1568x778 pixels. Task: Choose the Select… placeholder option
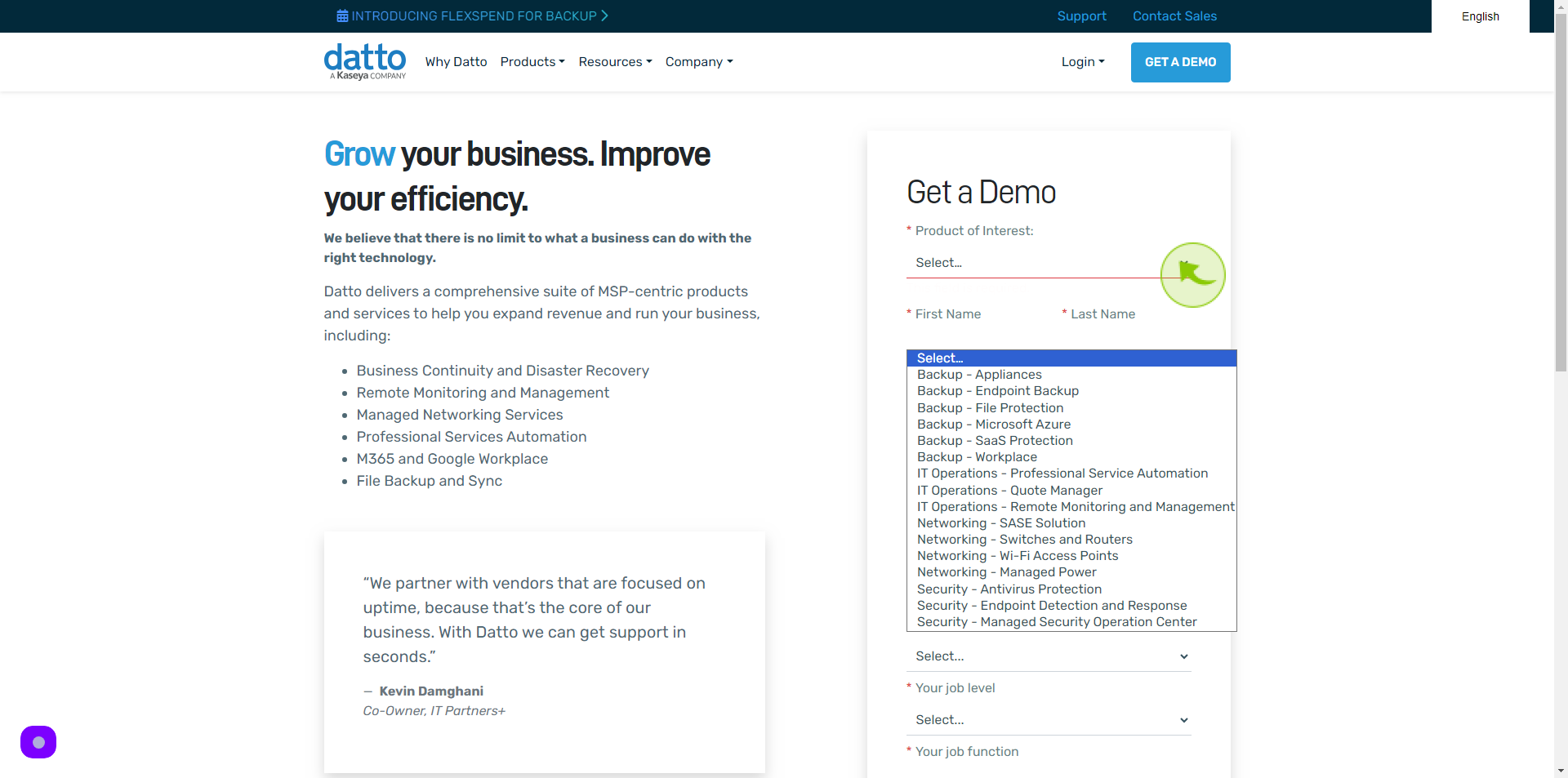[1071, 358]
